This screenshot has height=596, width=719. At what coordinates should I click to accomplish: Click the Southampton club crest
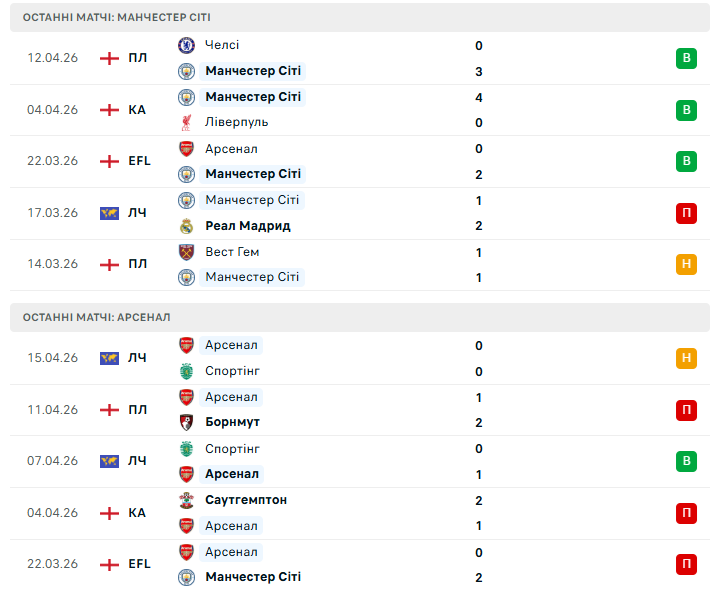(x=186, y=500)
